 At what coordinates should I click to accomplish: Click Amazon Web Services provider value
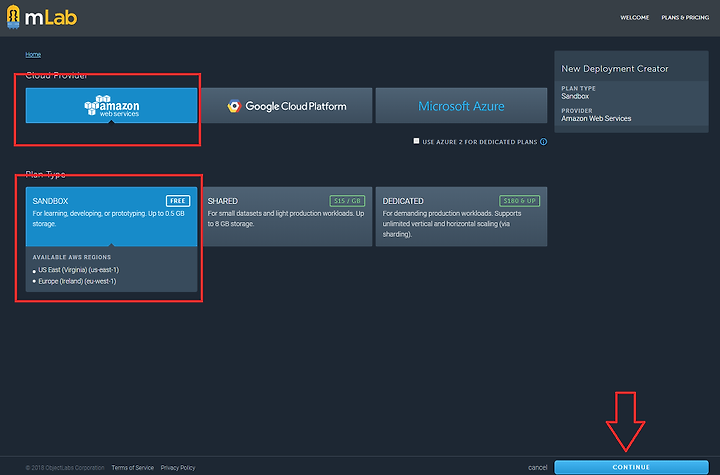596,119
